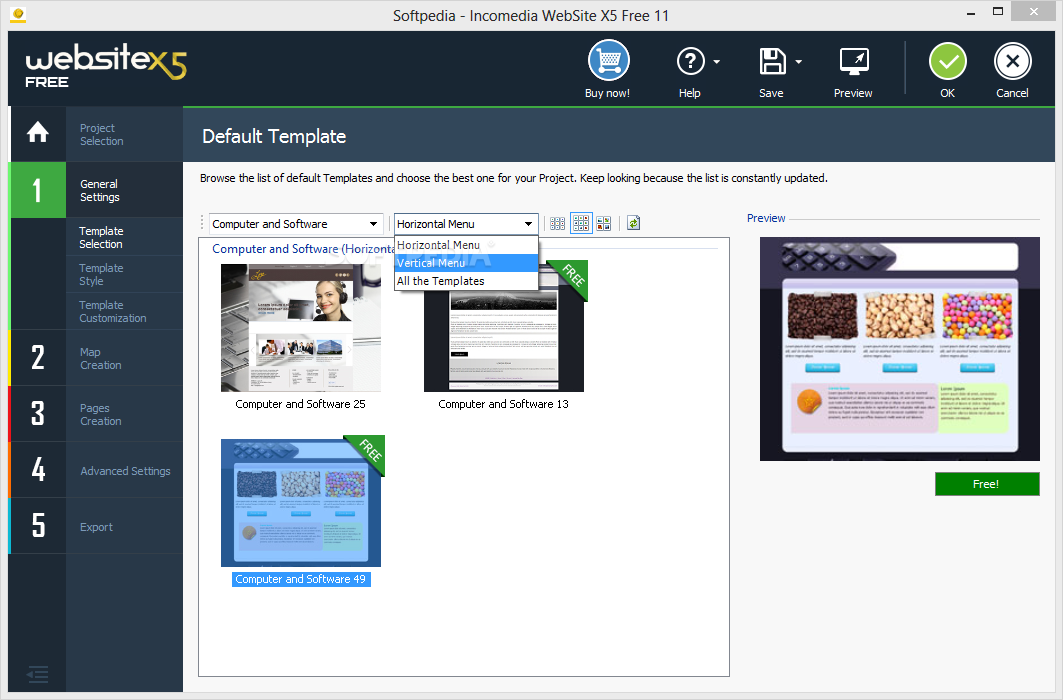
Task: Click the Save floppy disk icon
Action: [x=772, y=62]
